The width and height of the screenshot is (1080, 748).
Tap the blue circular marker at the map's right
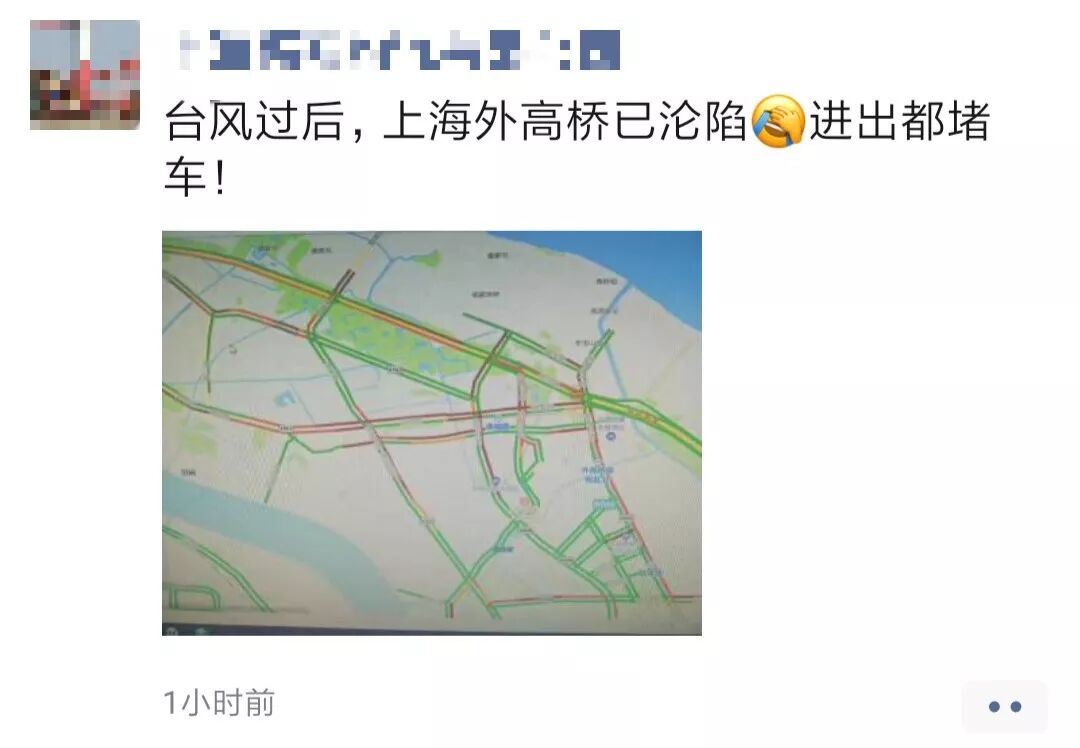point(612,437)
